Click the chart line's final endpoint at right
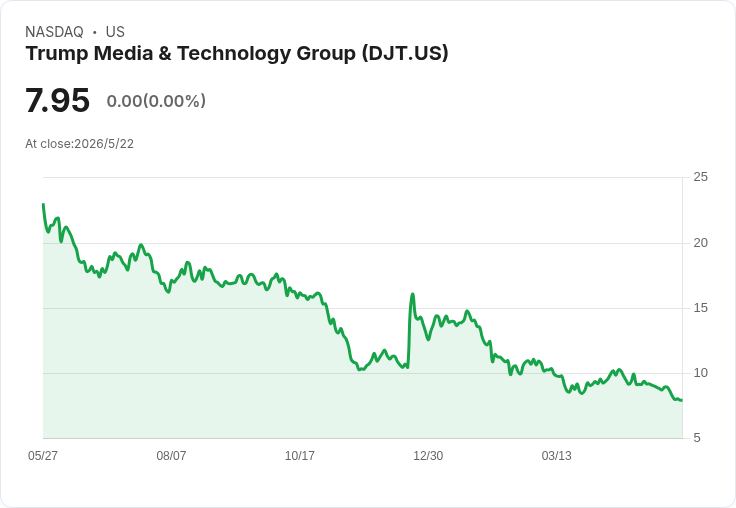The width and height of the screenshot is (736, 508). 682,400
